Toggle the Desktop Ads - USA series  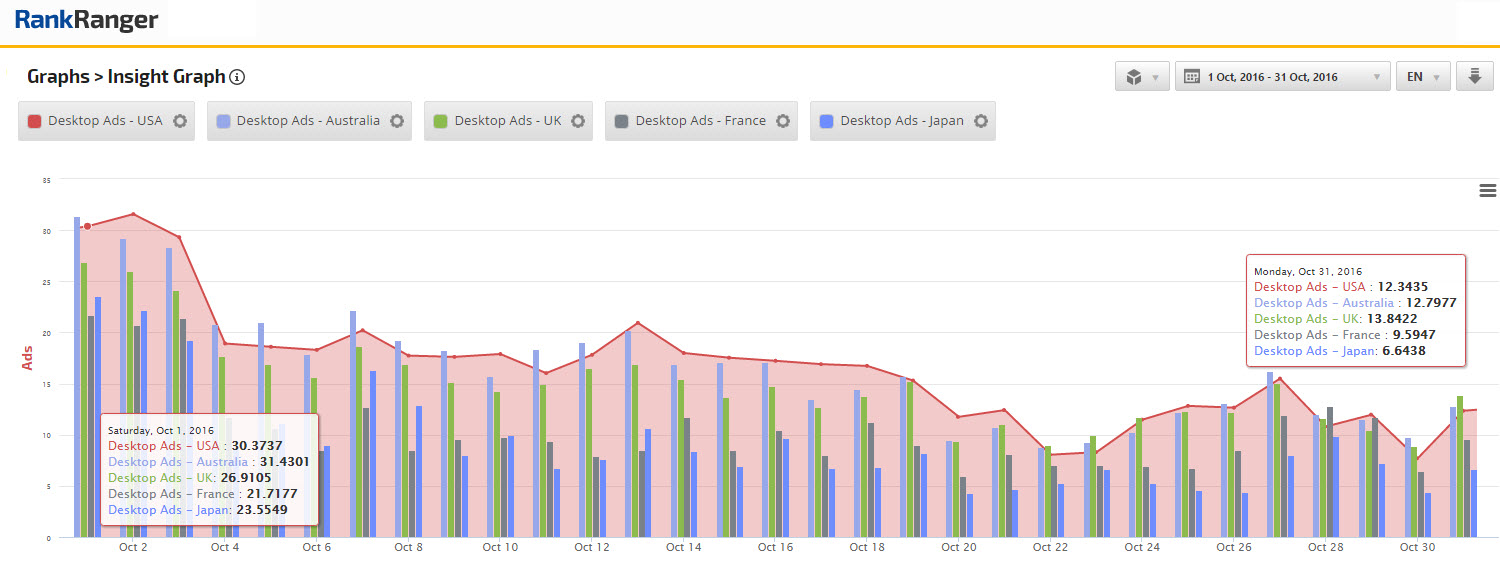[105, 121]
